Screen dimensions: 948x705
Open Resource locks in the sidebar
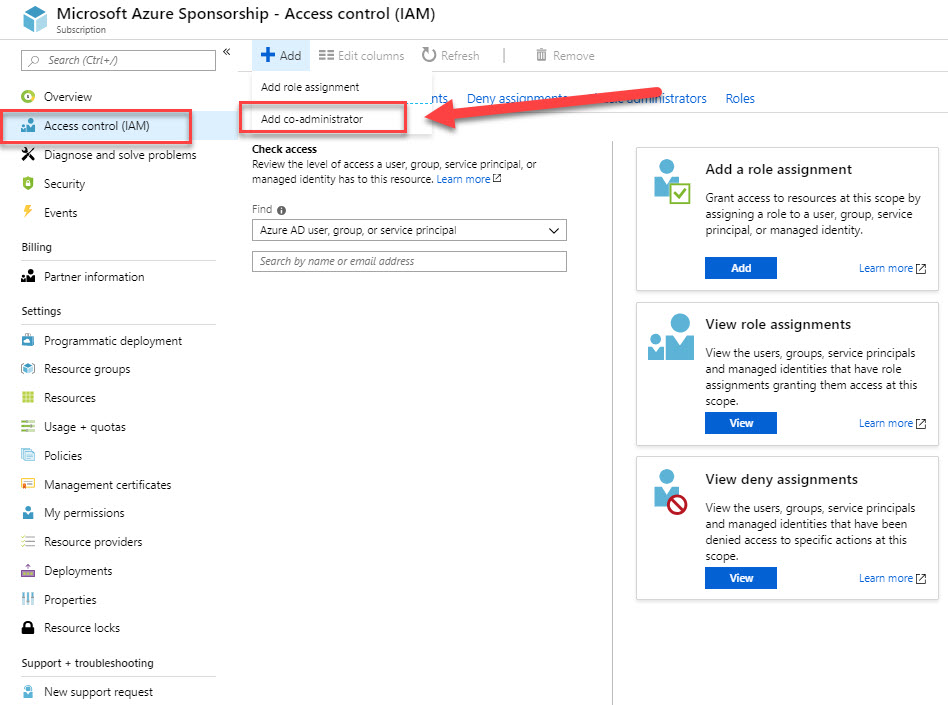tap(82, 628)
